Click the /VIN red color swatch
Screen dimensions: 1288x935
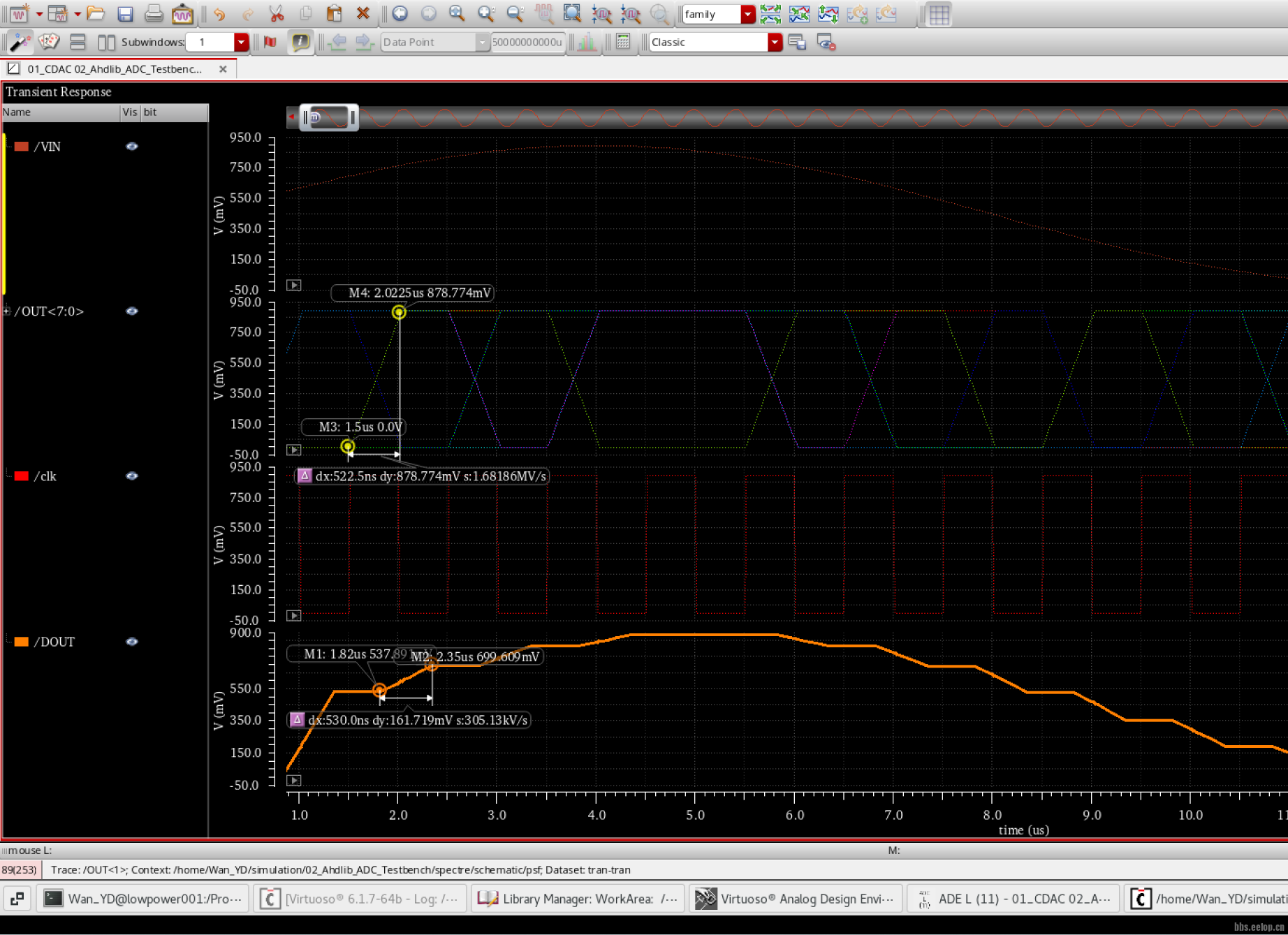22,146
